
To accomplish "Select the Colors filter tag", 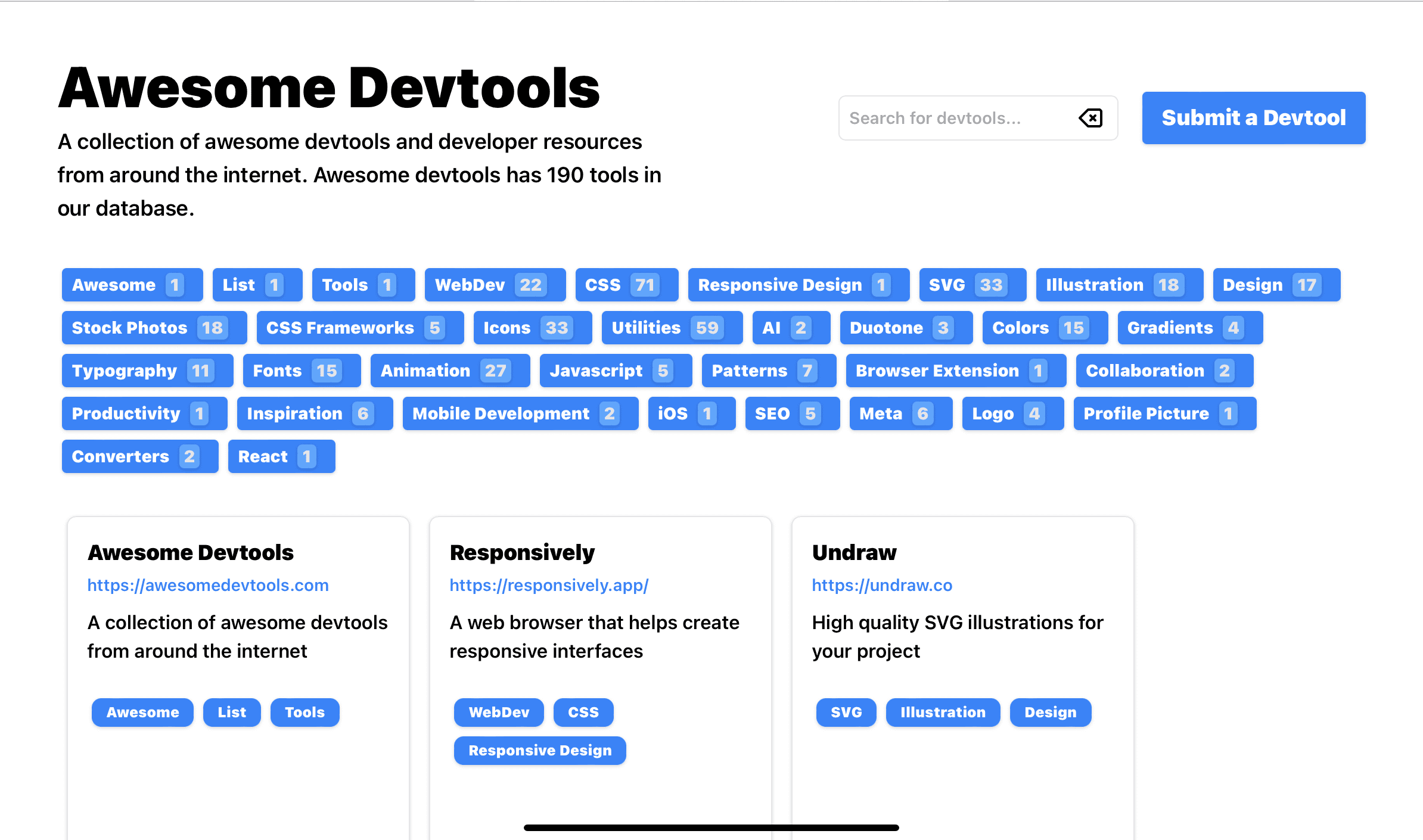I will pyautogui.click(x=1045, y=328).
